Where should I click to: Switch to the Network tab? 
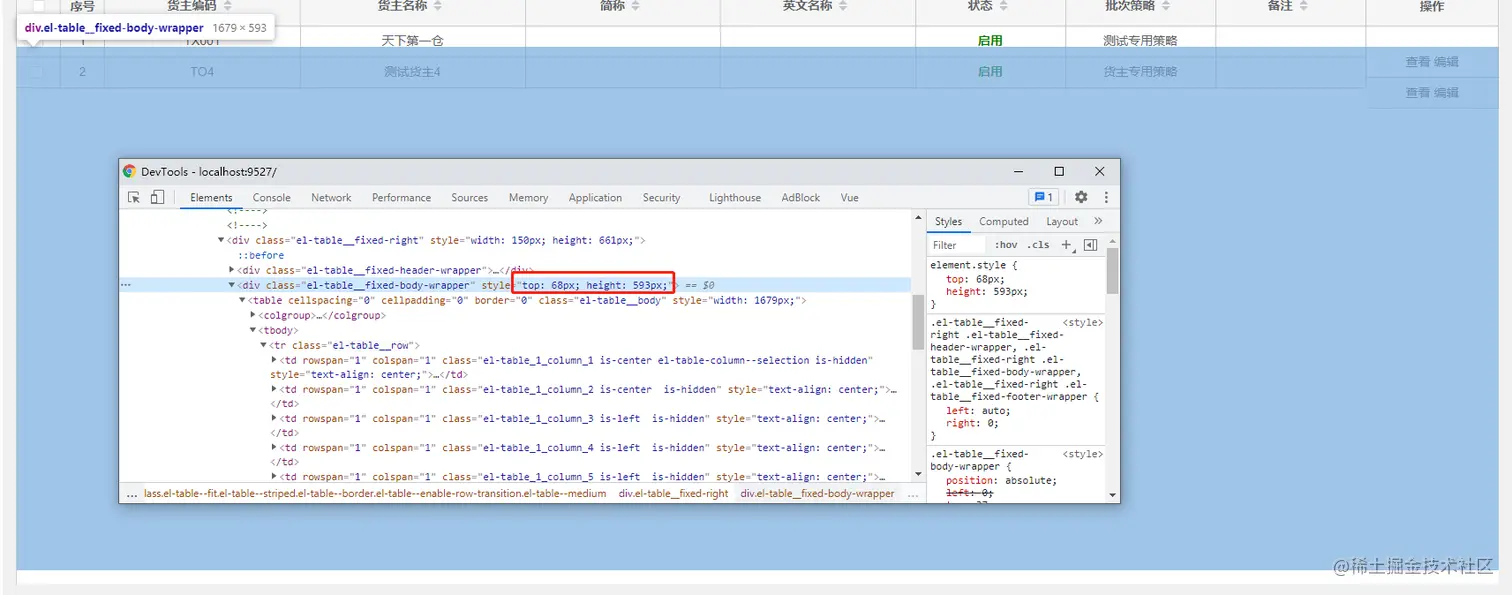(x=331, y=198)
